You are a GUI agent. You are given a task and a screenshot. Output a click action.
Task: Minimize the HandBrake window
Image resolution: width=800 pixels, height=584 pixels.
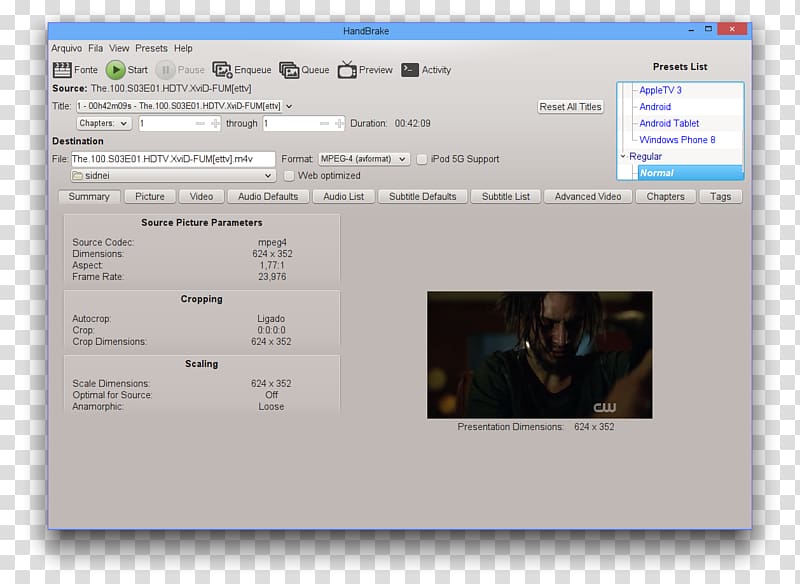tap(691, 30)
